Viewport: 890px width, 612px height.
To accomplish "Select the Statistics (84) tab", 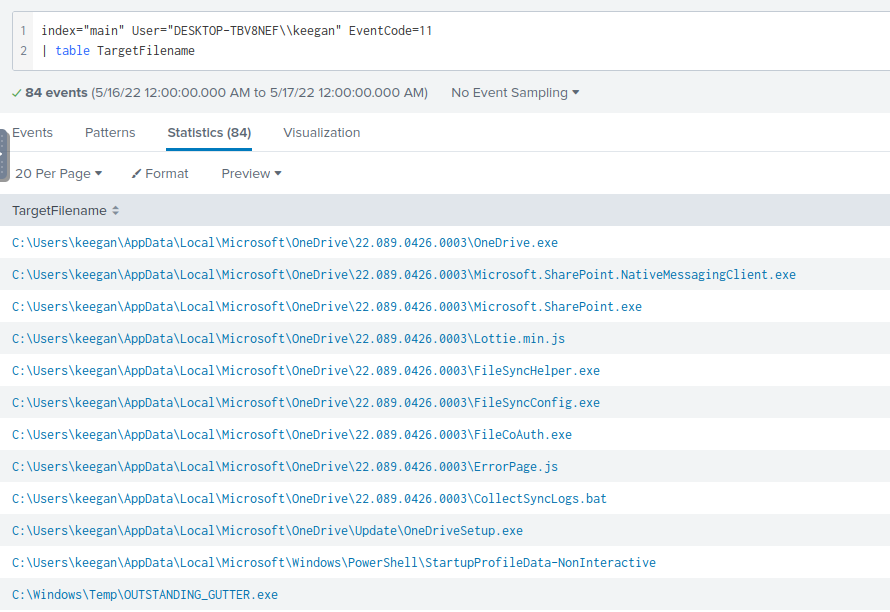I will (209, 133).
